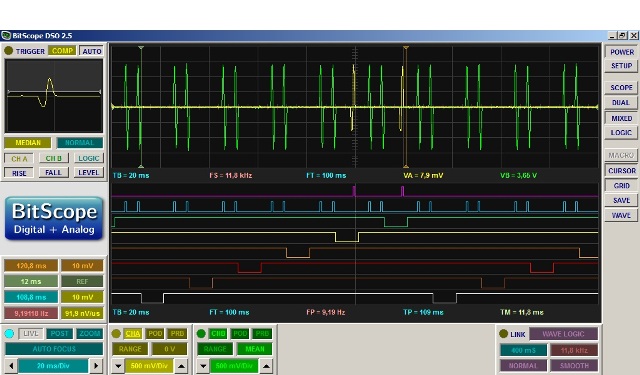This screenshot has width=640, height=375.
Task: Click the trigger indicator LED beside TRIGGER
Action: tap(9, 51)
